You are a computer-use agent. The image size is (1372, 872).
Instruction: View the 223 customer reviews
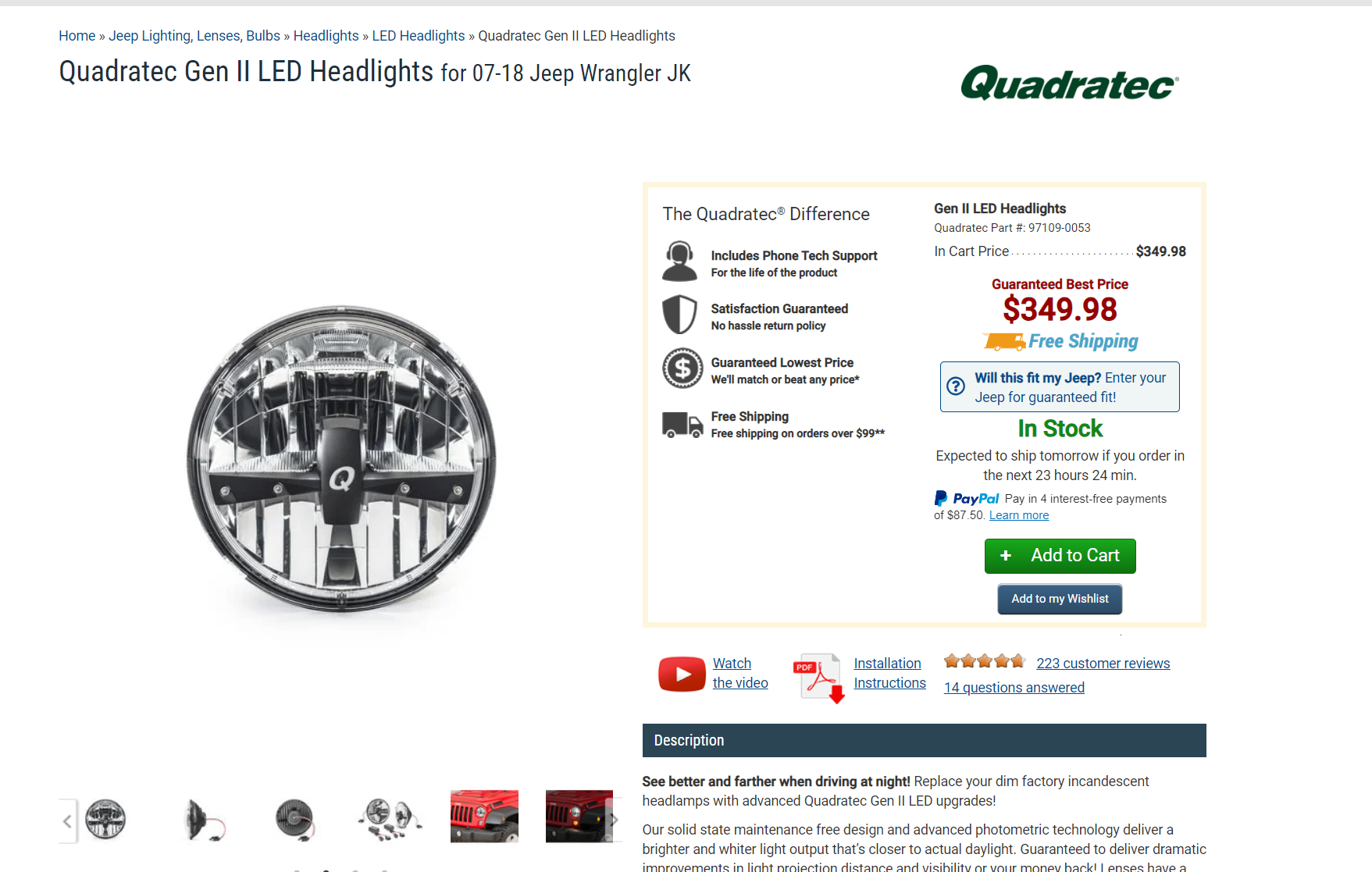[1103, 664]
